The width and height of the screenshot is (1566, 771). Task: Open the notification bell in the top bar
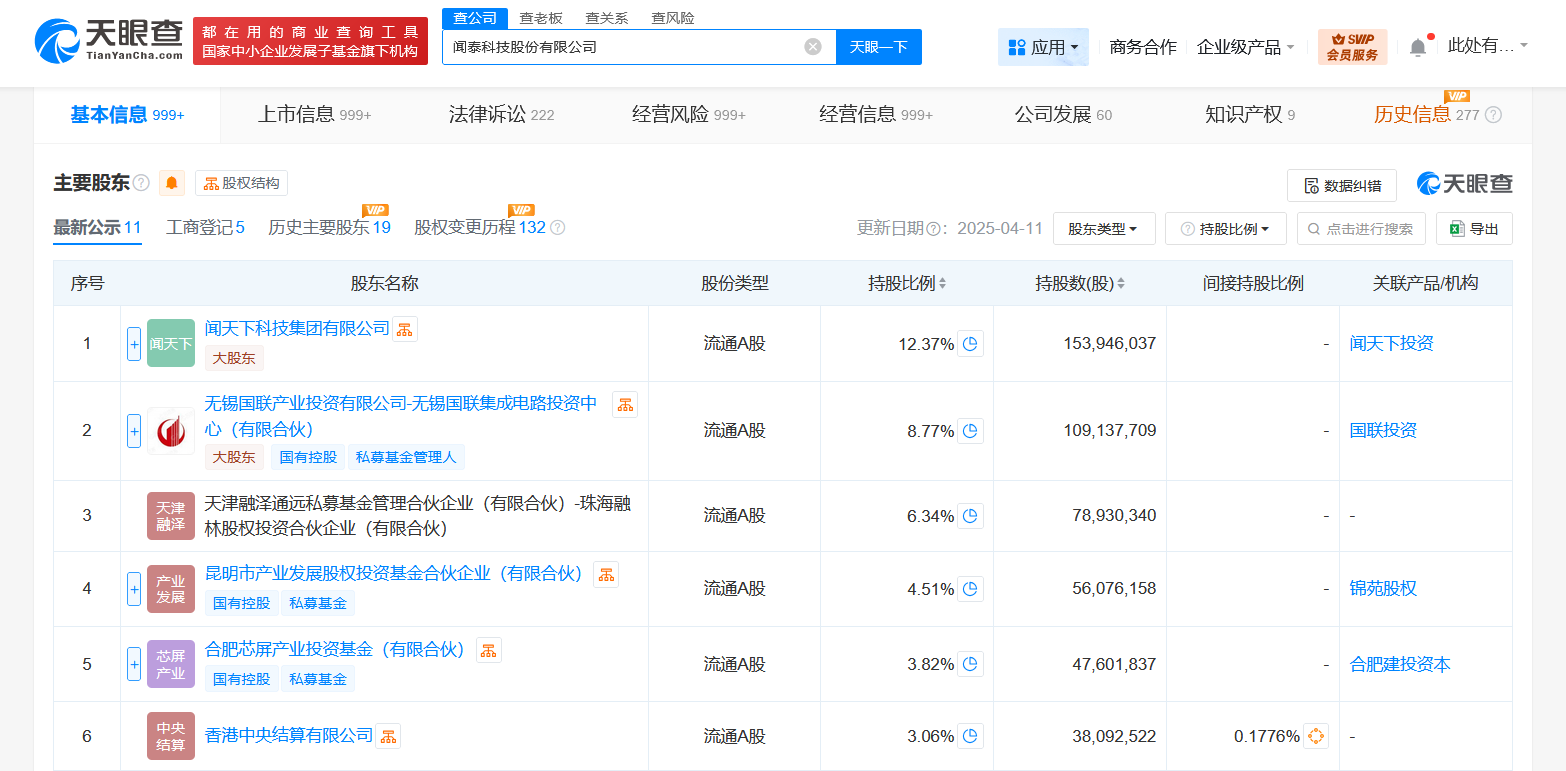(x=1418, y=46)
